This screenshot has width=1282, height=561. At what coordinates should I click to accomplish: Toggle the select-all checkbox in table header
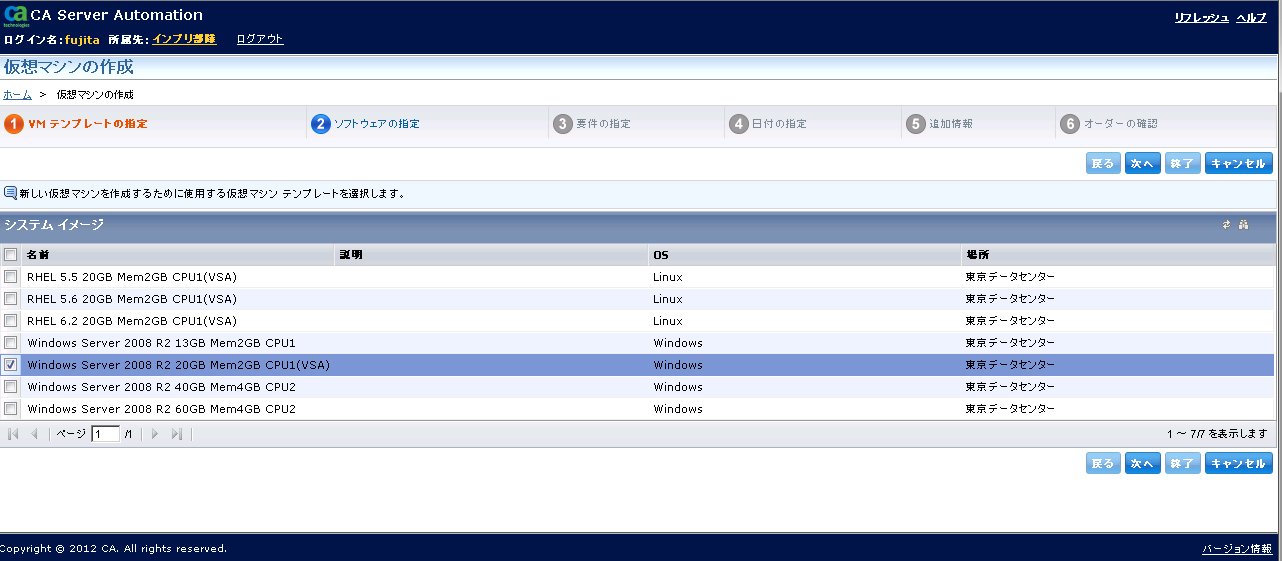(11, 255)
